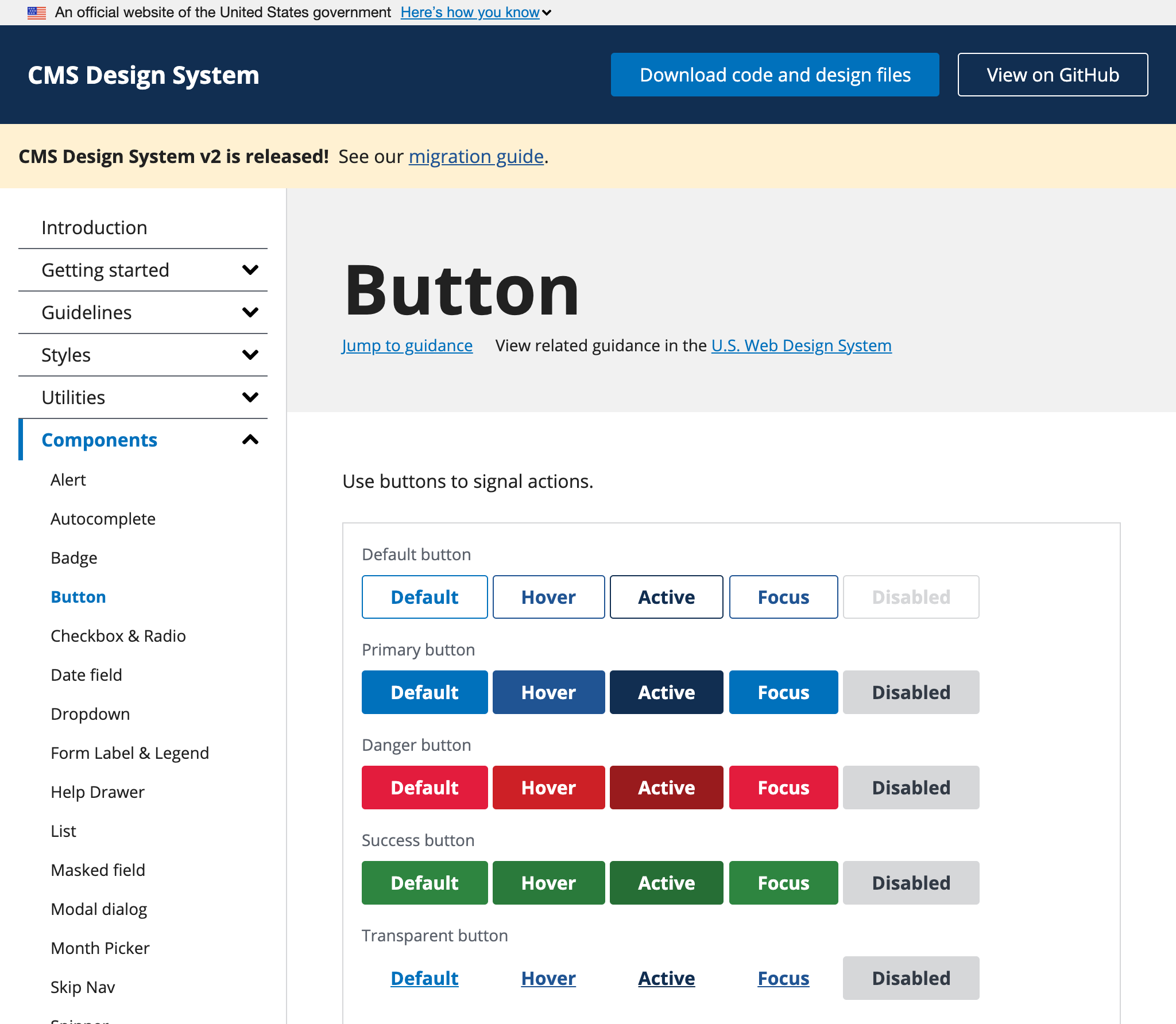1176x1024 pixels.
Task: Click dark navy Primary Active button
Action: (667, 692)
